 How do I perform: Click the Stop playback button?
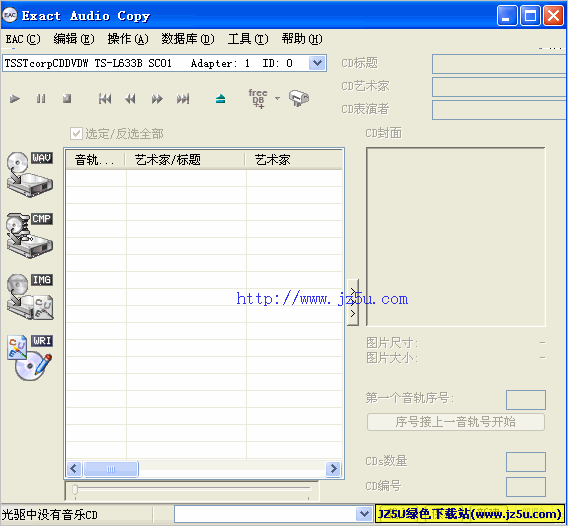(x=67, y=99)
